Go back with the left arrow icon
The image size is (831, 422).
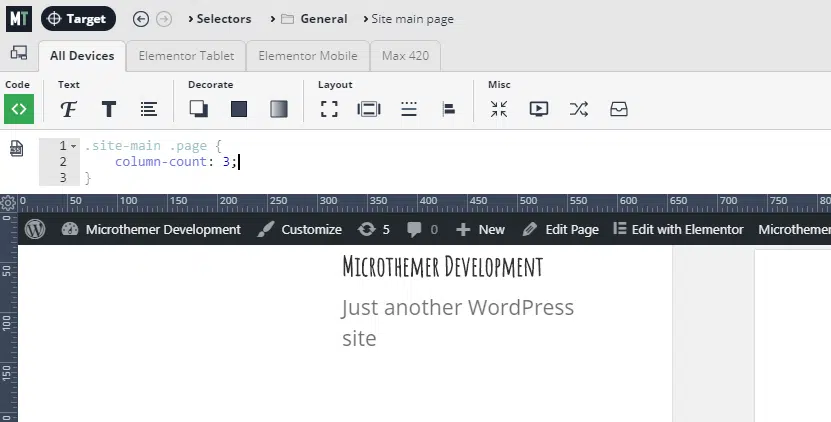tap(140, 19)
